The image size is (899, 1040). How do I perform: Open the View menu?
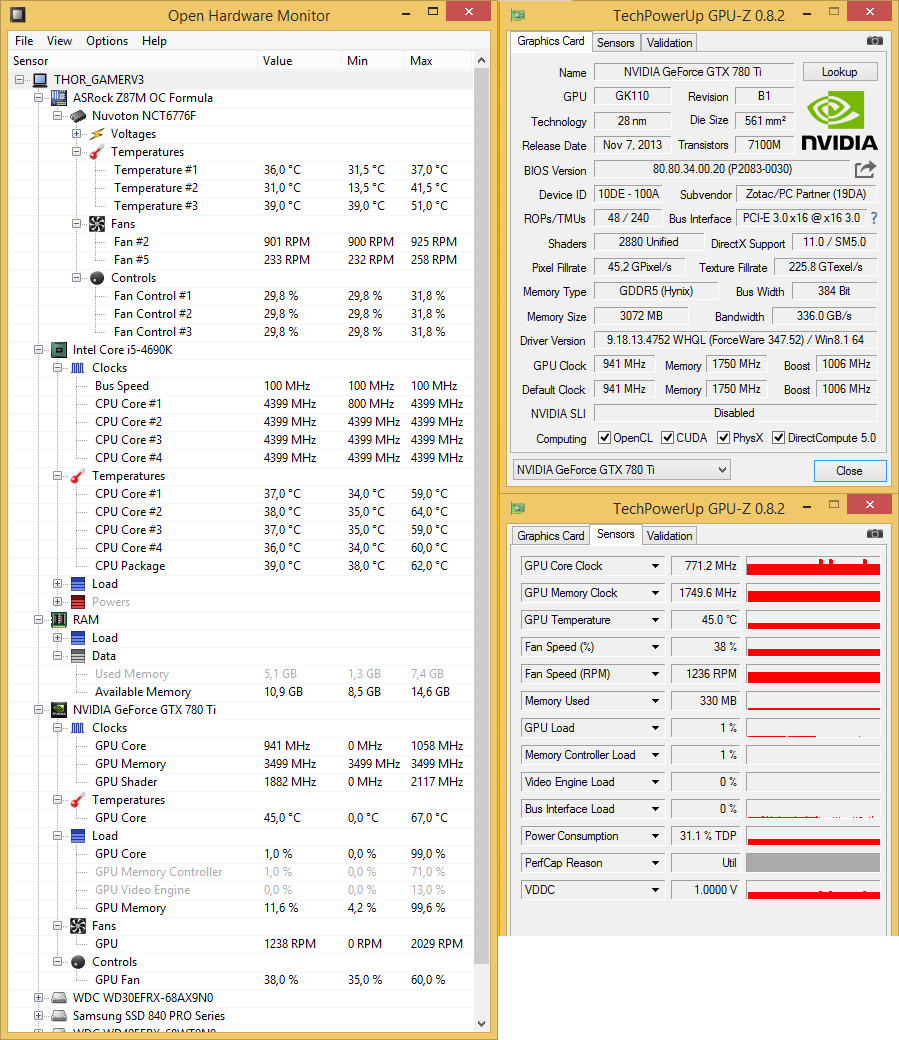pyautogui.click(x=59, y=41)
